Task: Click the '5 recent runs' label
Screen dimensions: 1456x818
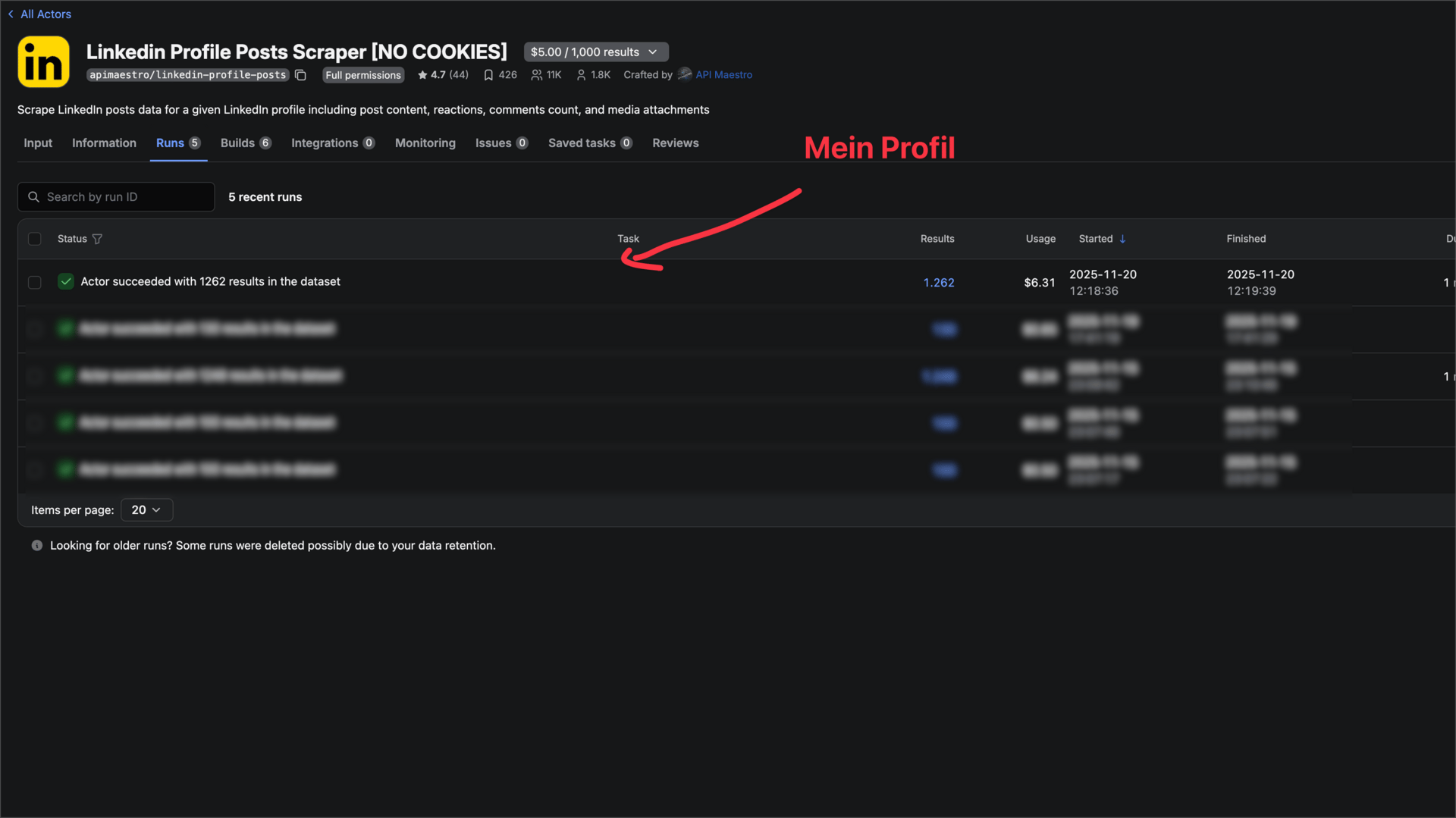Action: 265,197
